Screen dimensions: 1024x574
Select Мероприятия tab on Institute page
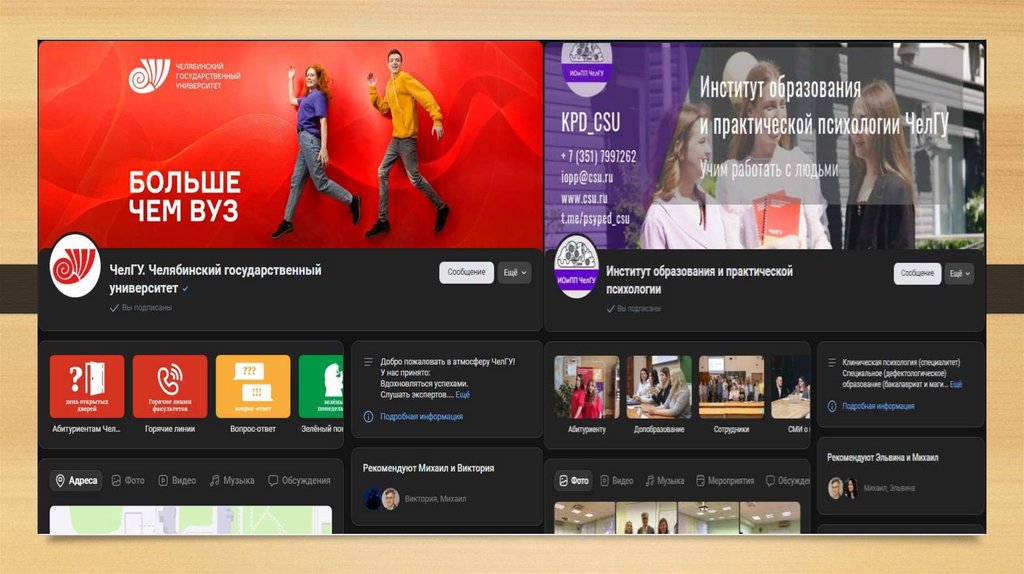click(x=724, y=481)
